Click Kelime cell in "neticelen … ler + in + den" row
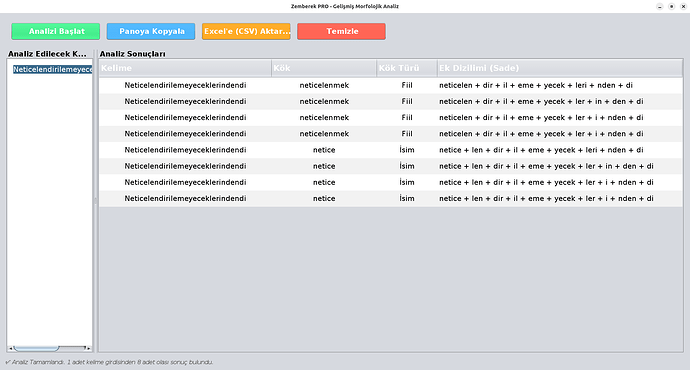 click(185, 102)
